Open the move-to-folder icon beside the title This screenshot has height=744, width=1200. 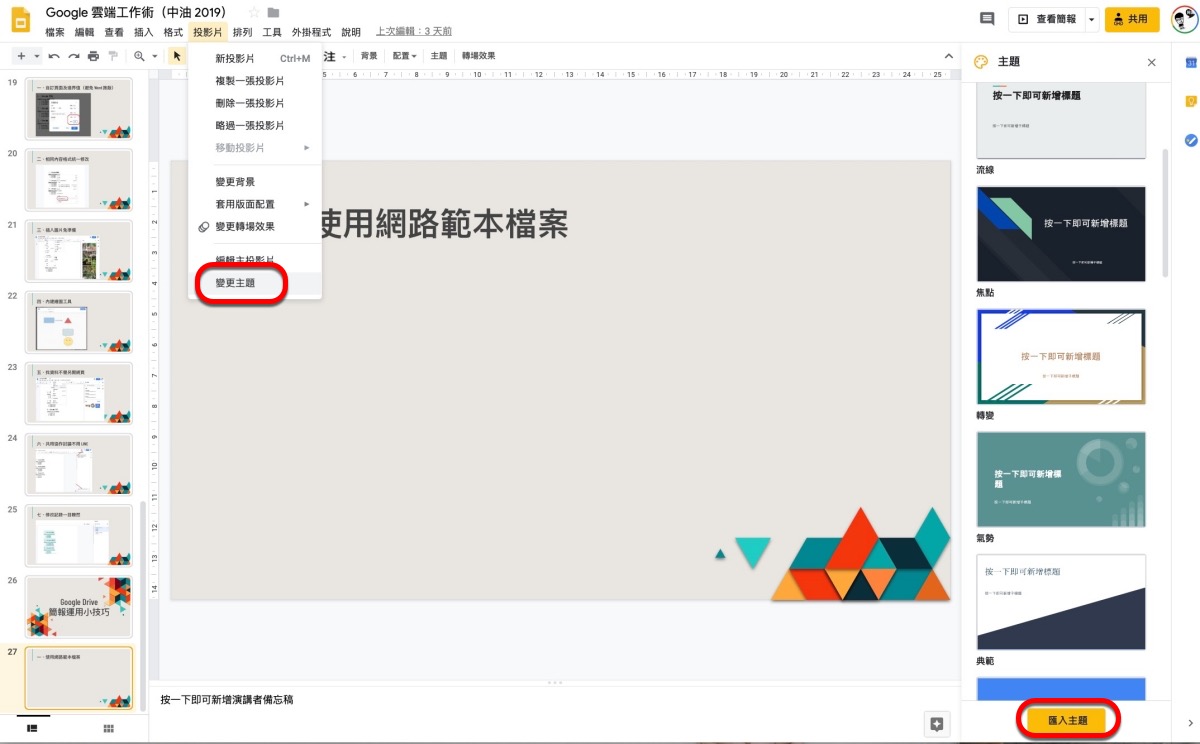273,12
